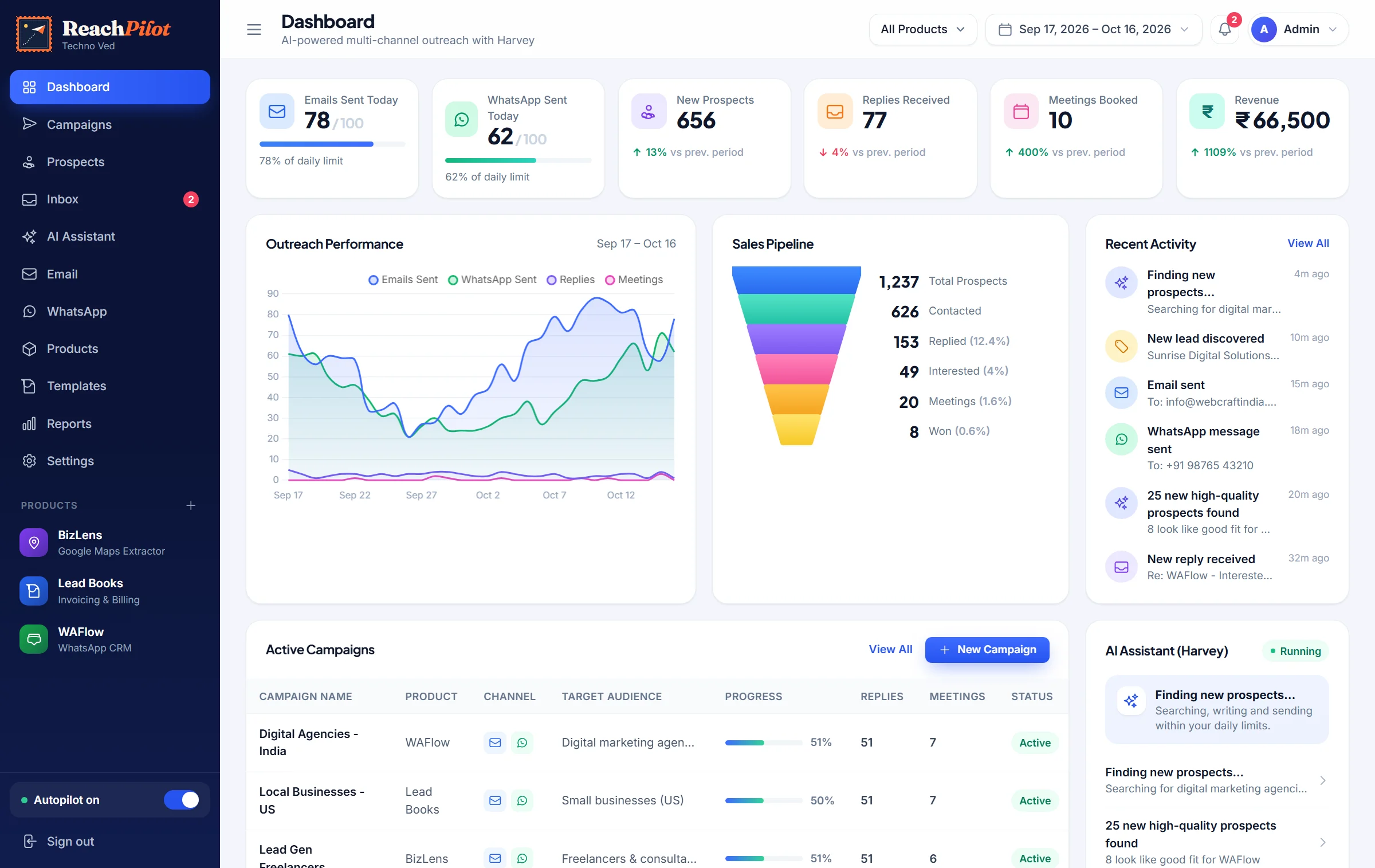
Task: Click the WhatsApp daily limit progress bar
Action: (x=518, y=160)
